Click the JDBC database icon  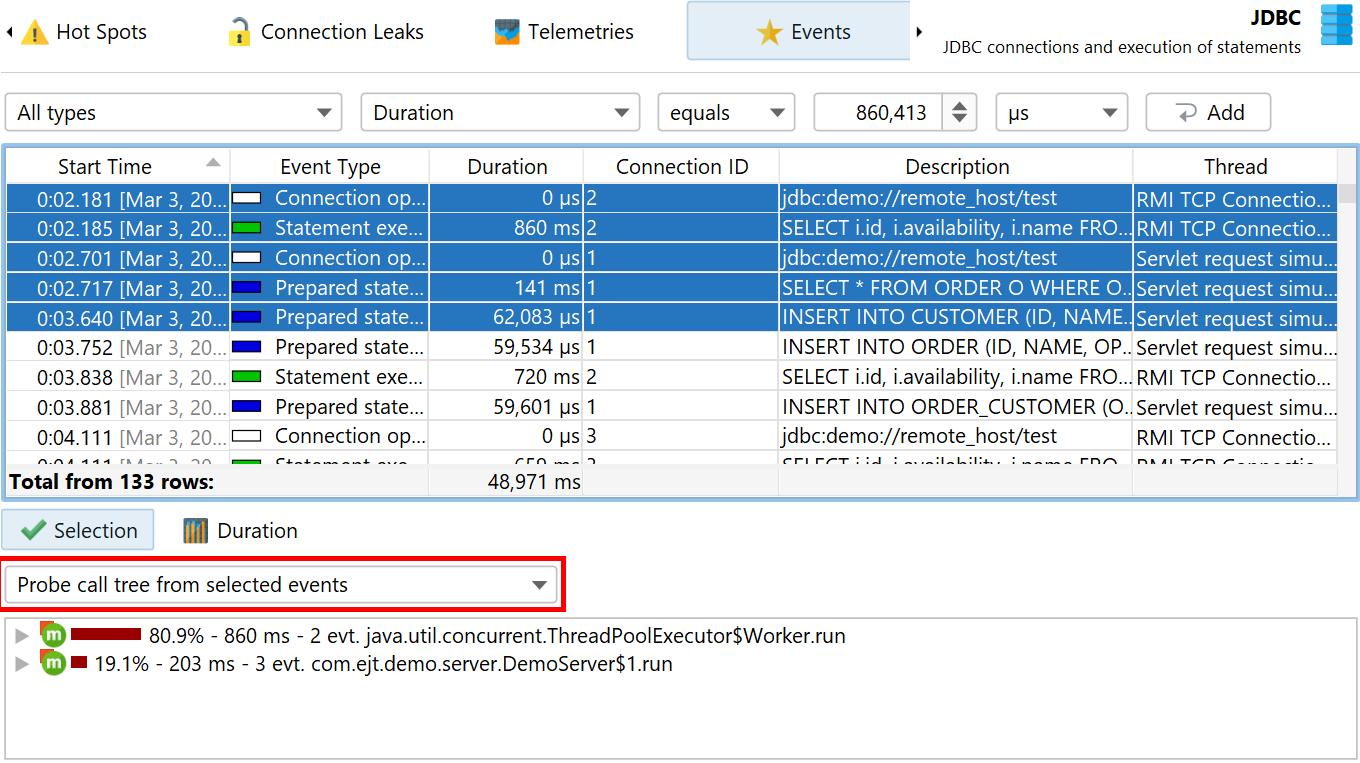pyautogui.click(x=1336, y=25)
